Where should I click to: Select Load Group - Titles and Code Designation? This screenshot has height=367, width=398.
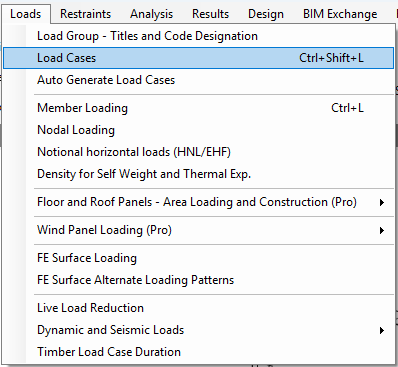(198, 36)
